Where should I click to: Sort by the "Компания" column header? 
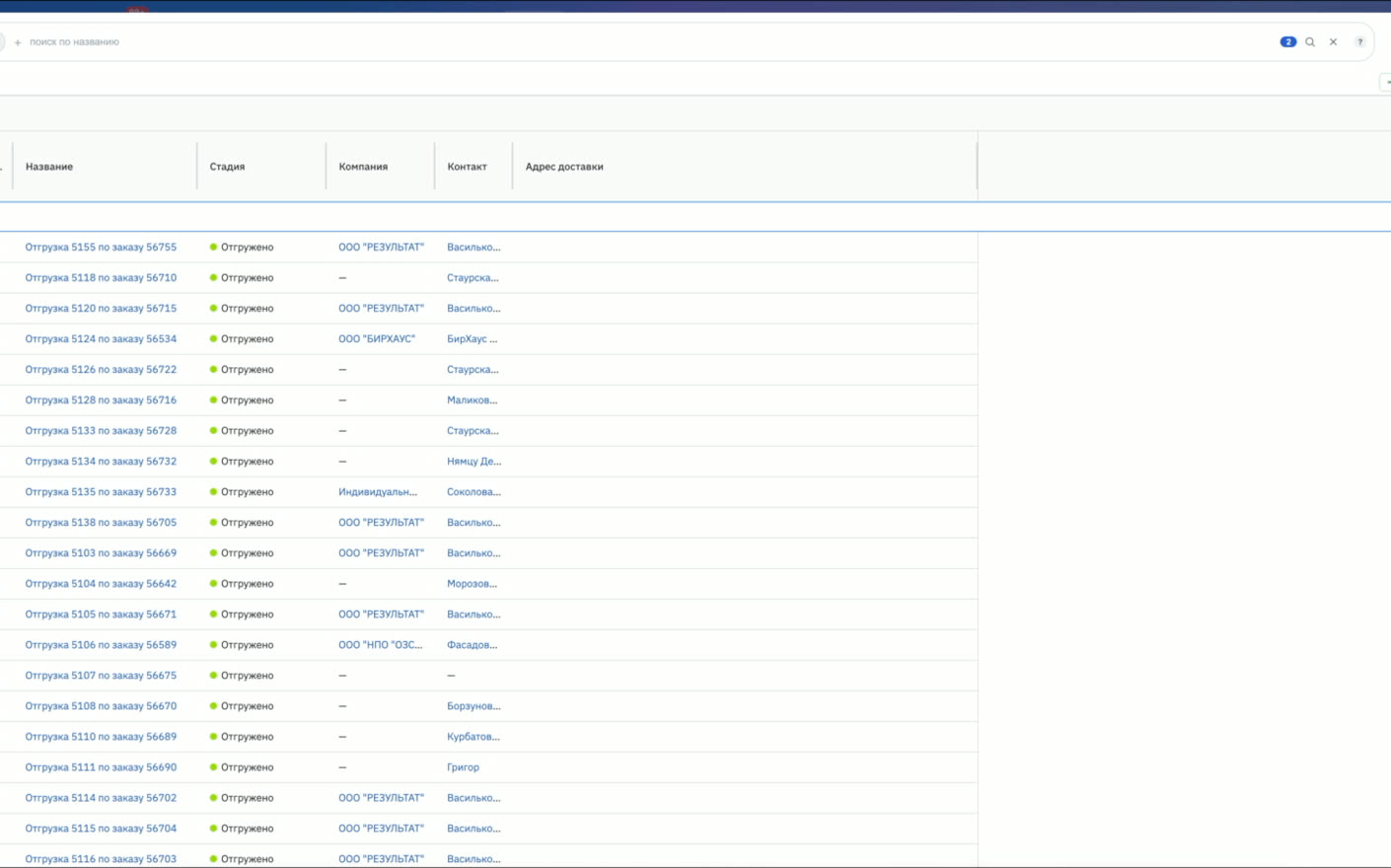[x=363, y=167]
